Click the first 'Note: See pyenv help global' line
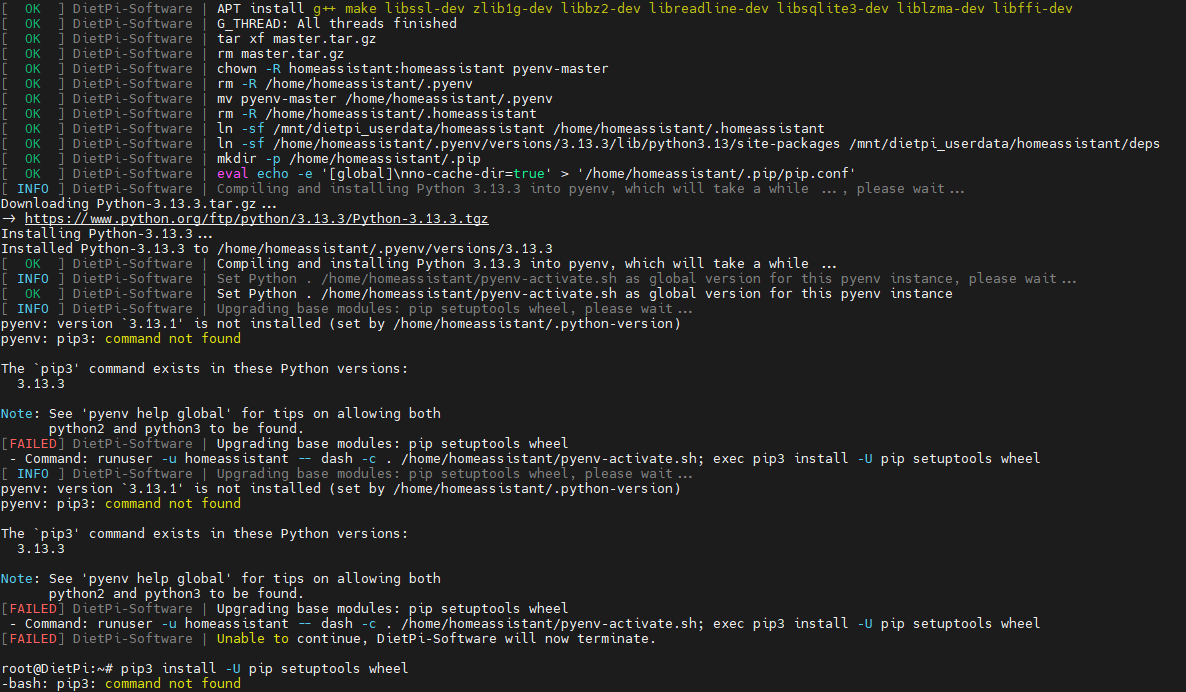 pos(221,414)
